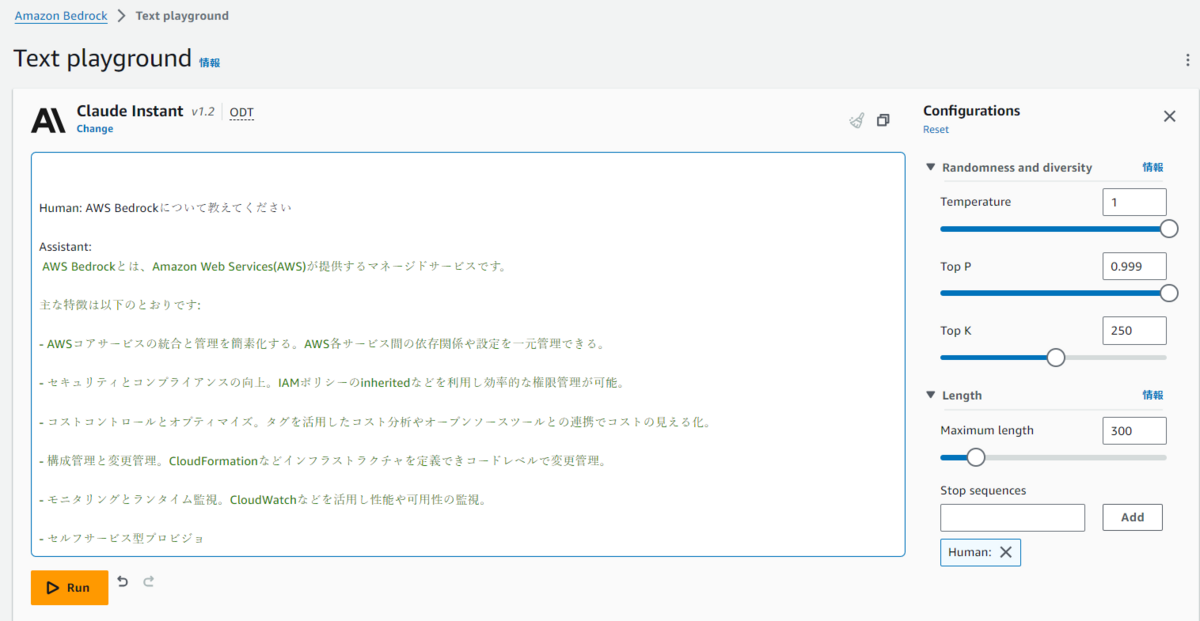Screen dimensions: 1200x621
Task: Click the Top K value field
Action: click(1134, 330)
